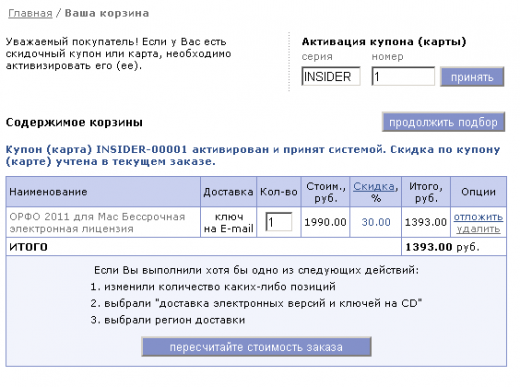Click the принять button
Viewport: 520px width, 387px height.
point(472,77)
